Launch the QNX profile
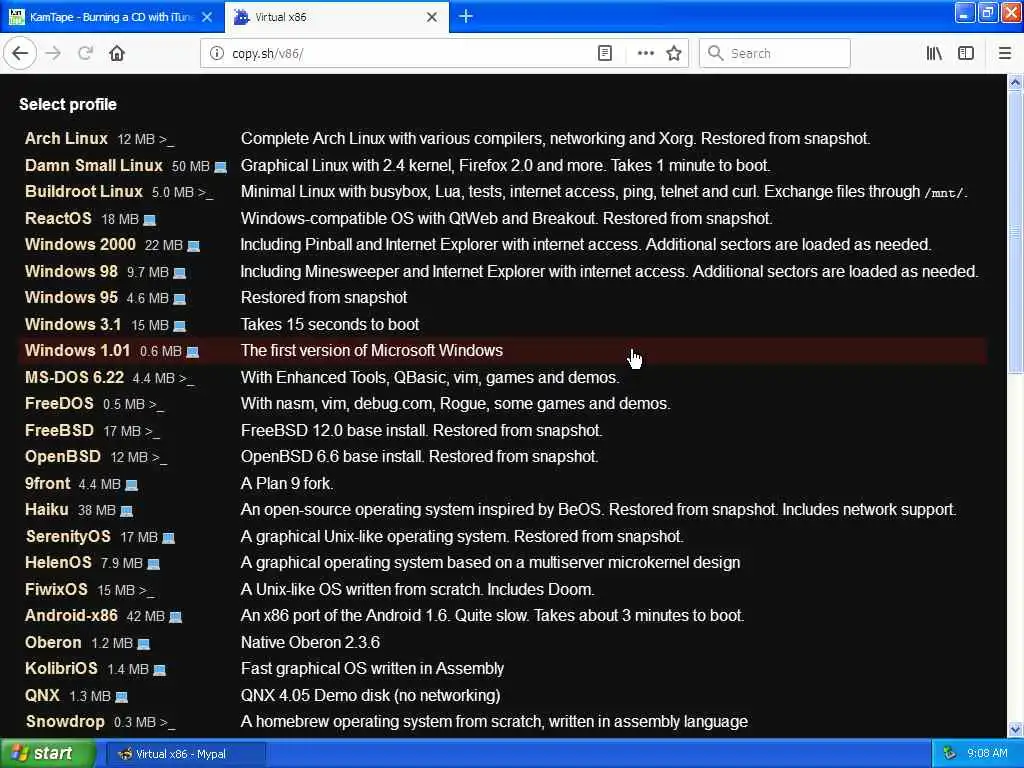1024x768 pixels. pos(42,696)
